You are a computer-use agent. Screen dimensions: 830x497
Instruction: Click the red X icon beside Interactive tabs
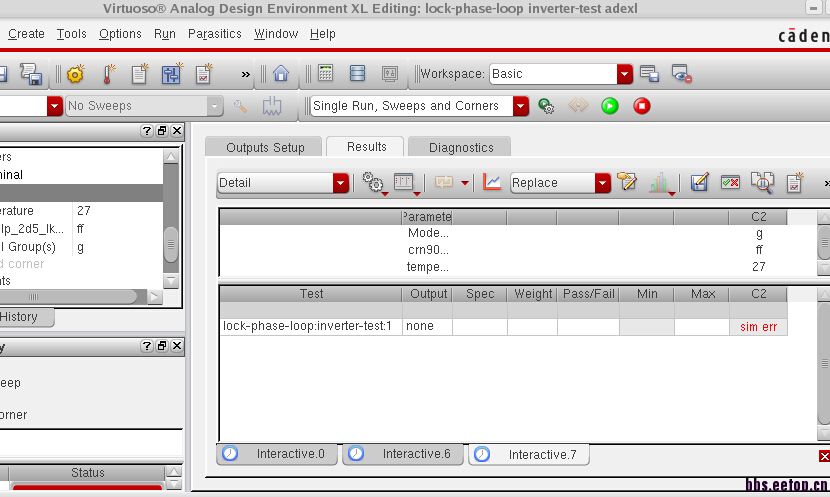point(824,456)
